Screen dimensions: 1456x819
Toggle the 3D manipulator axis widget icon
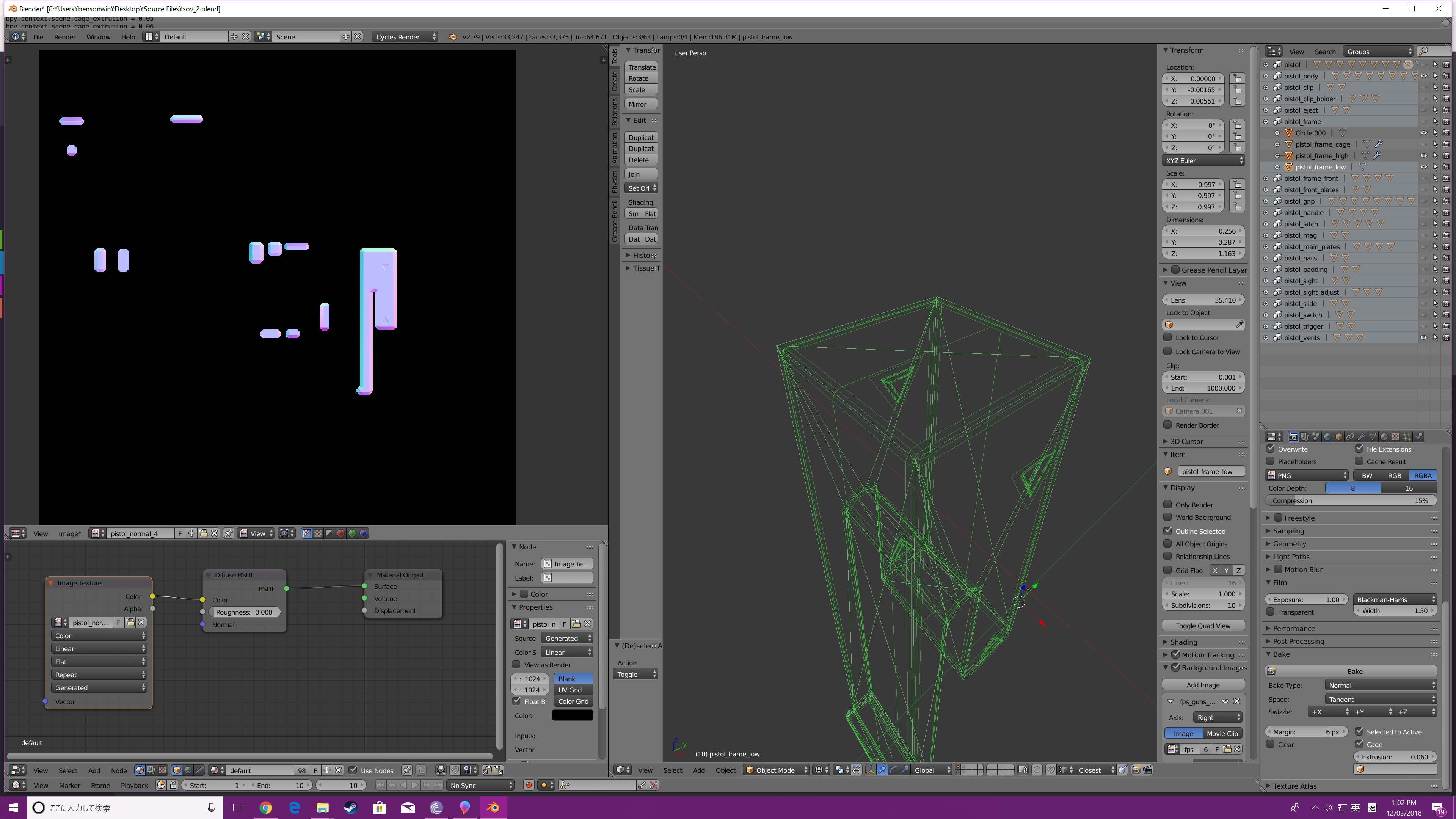(x=871, y=770)
